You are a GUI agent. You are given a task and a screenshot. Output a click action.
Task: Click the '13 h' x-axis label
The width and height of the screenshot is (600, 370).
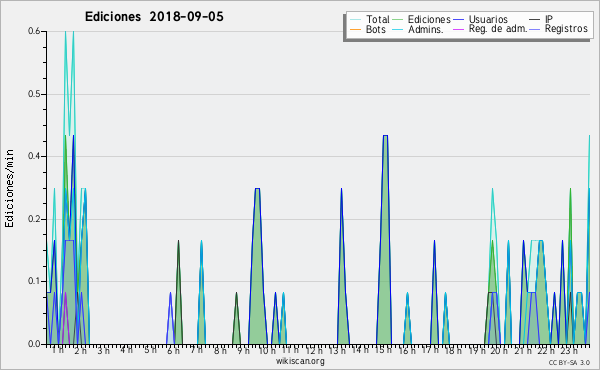tap(338, 350)
